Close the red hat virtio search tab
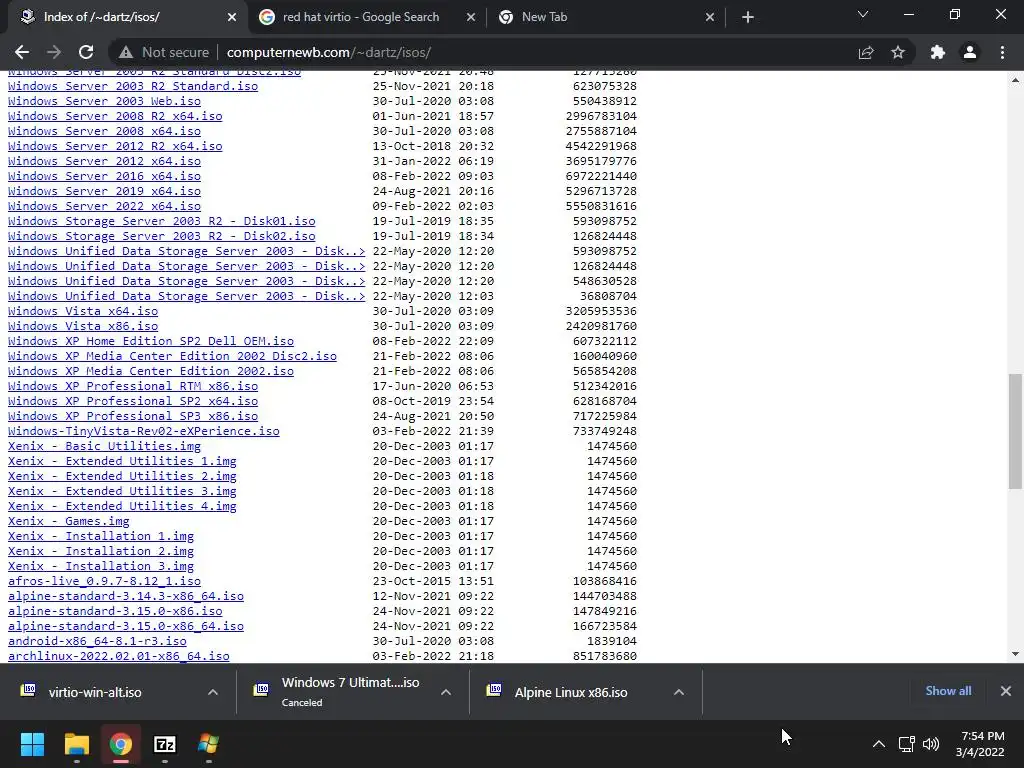Viewport: 1024px width, 768px height. [471, 17]
